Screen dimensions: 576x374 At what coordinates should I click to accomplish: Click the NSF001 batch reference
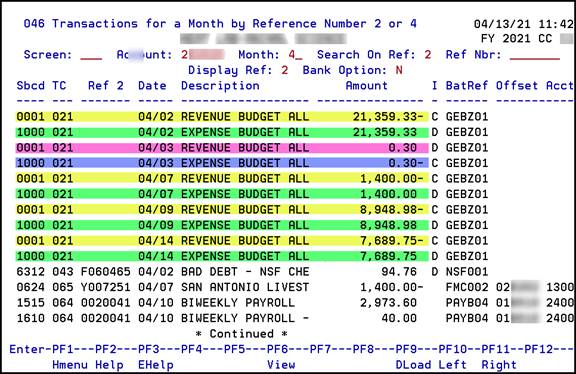click(x=467, y=271)
